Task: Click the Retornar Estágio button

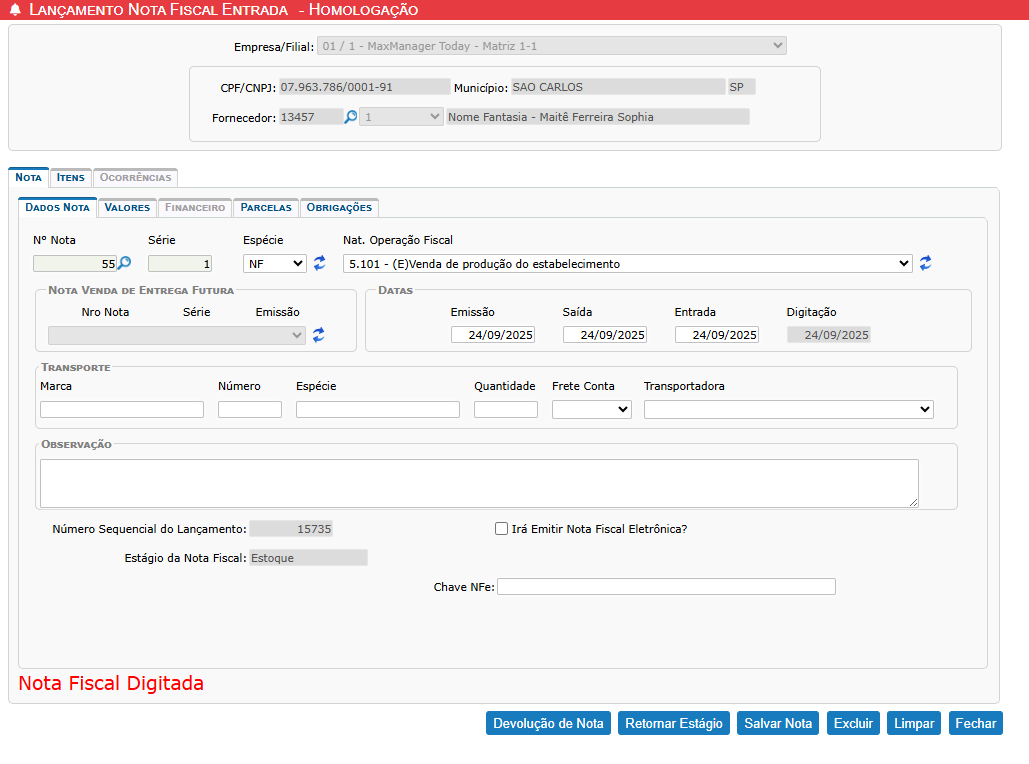Action: click(673, 723)
